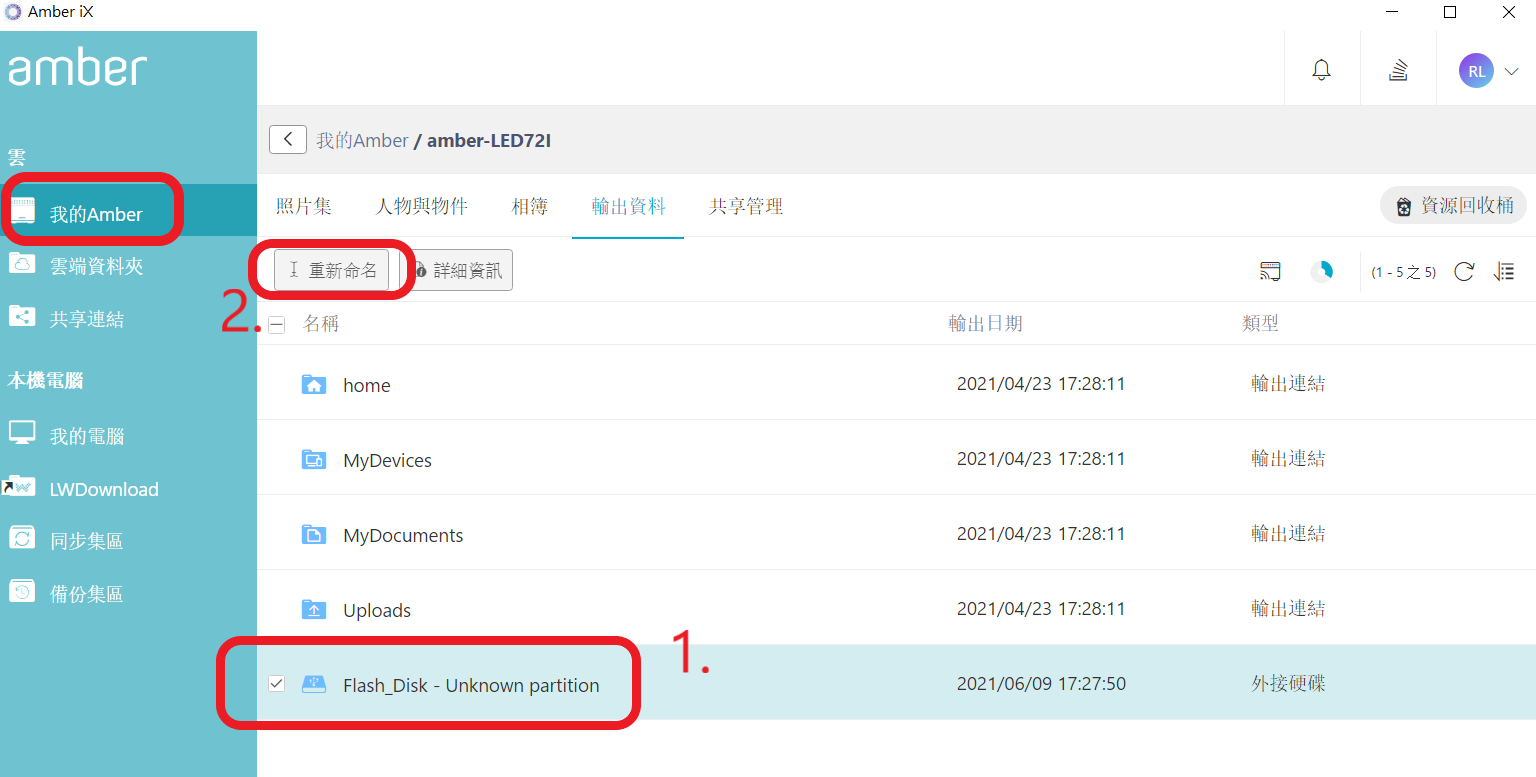Viewport: 1536px width, 777px height.
Task: Click the 1 - 5 之 5 item count
Action: coord(1403,272)
